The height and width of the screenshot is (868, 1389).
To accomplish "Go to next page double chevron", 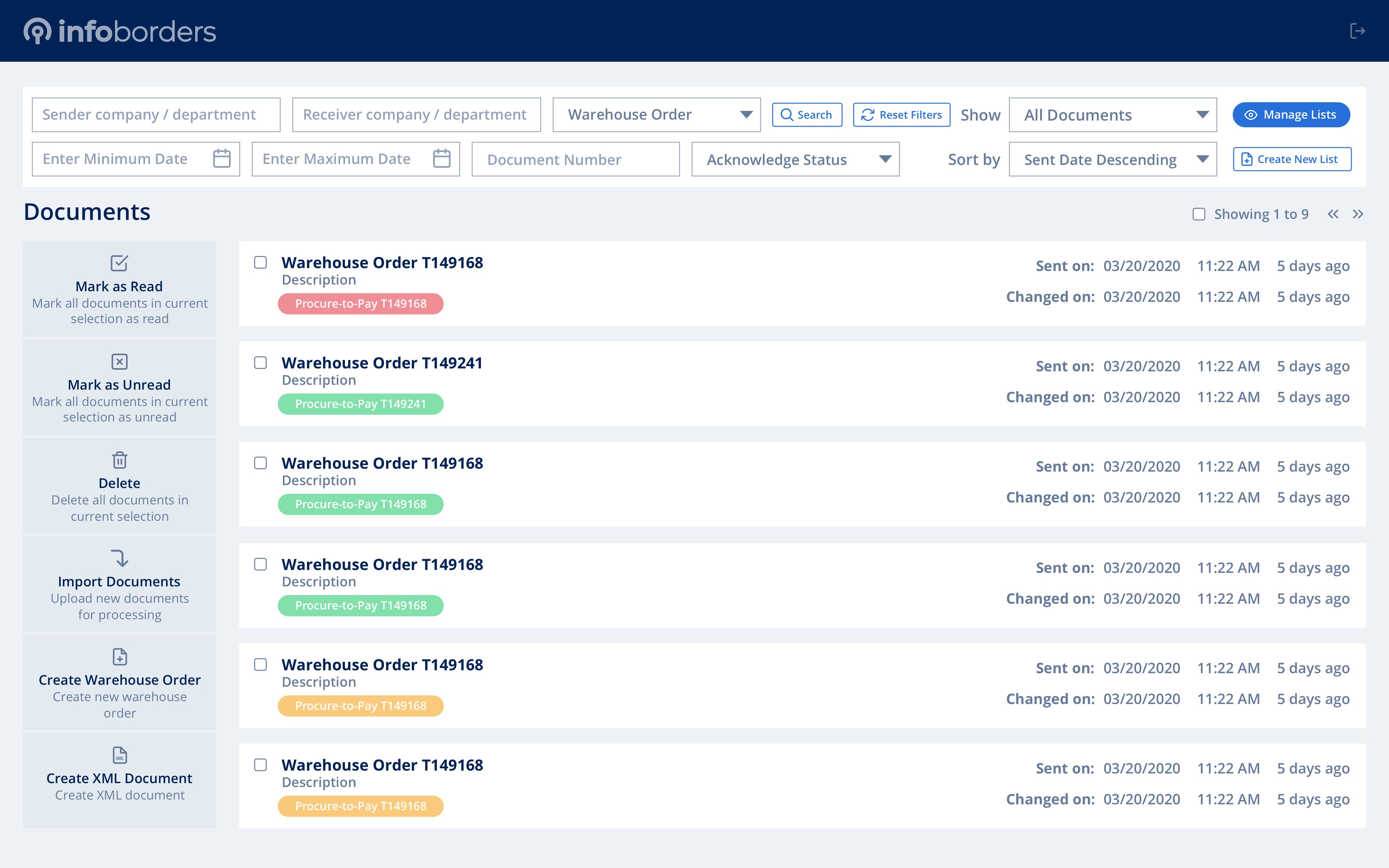I will pyautogui.click(x=1357, y=214).
